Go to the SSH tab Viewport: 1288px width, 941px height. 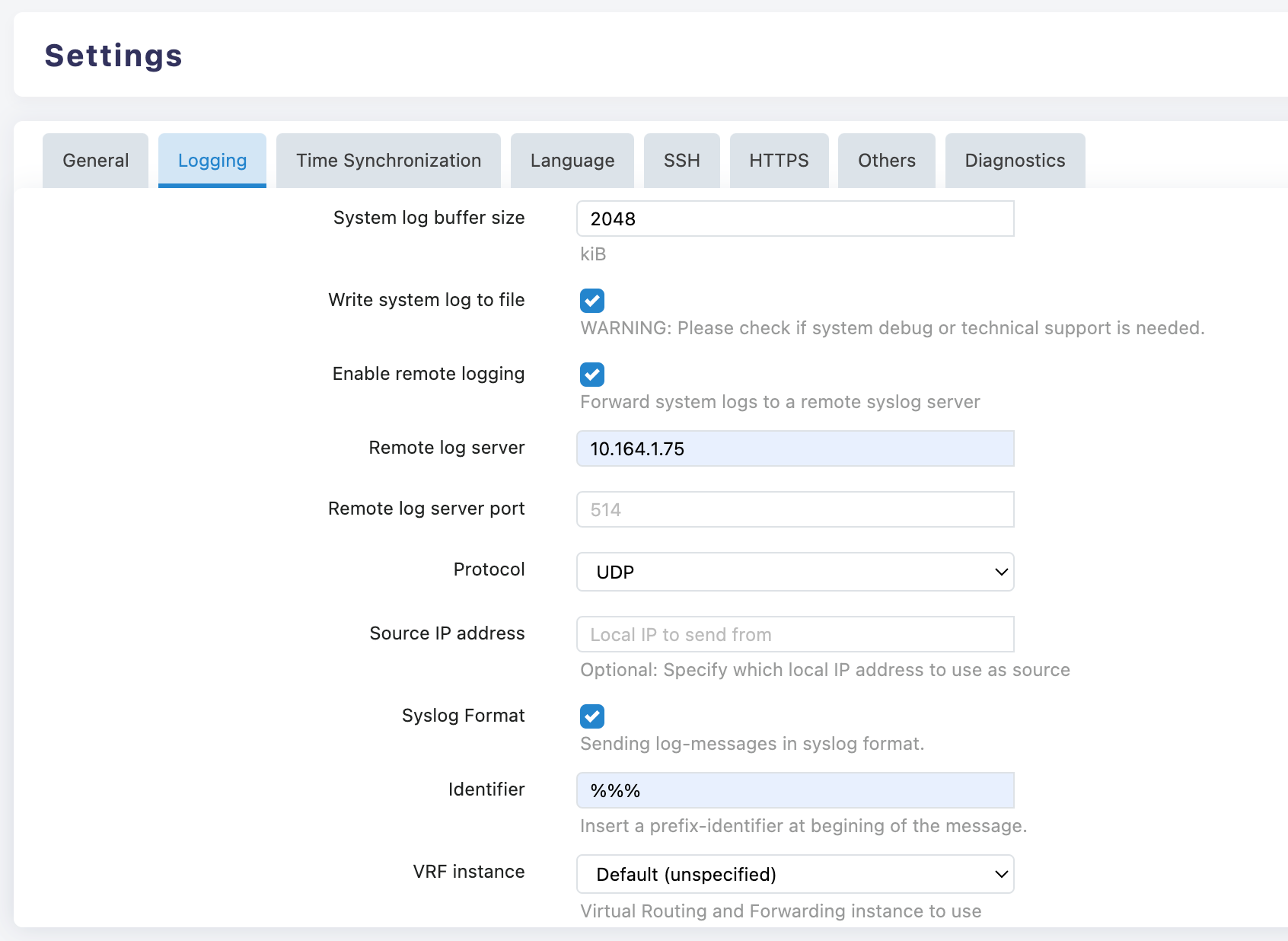click(681, 161)
